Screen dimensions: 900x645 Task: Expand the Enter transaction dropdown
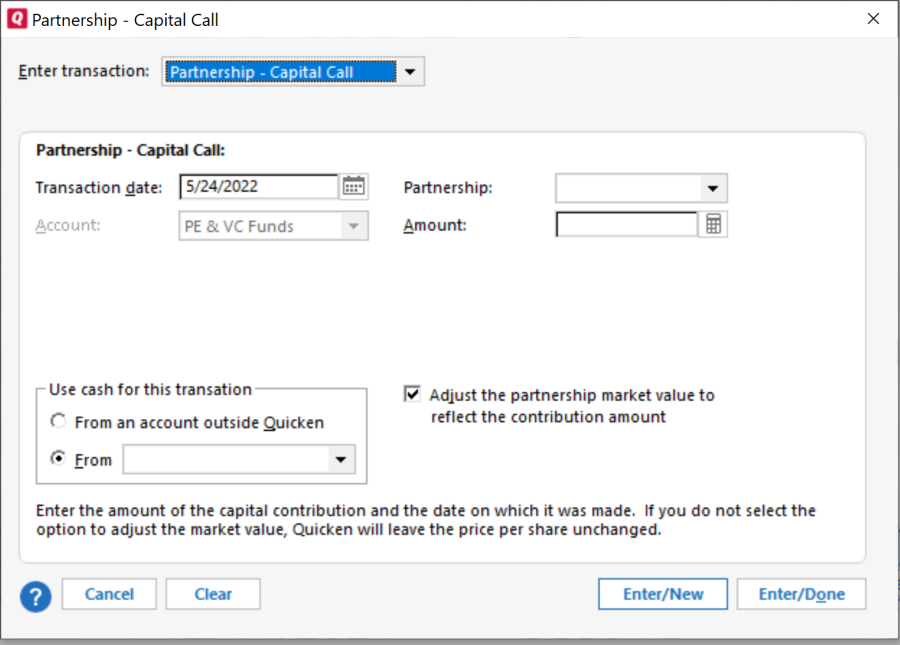(x=410, y=72)
